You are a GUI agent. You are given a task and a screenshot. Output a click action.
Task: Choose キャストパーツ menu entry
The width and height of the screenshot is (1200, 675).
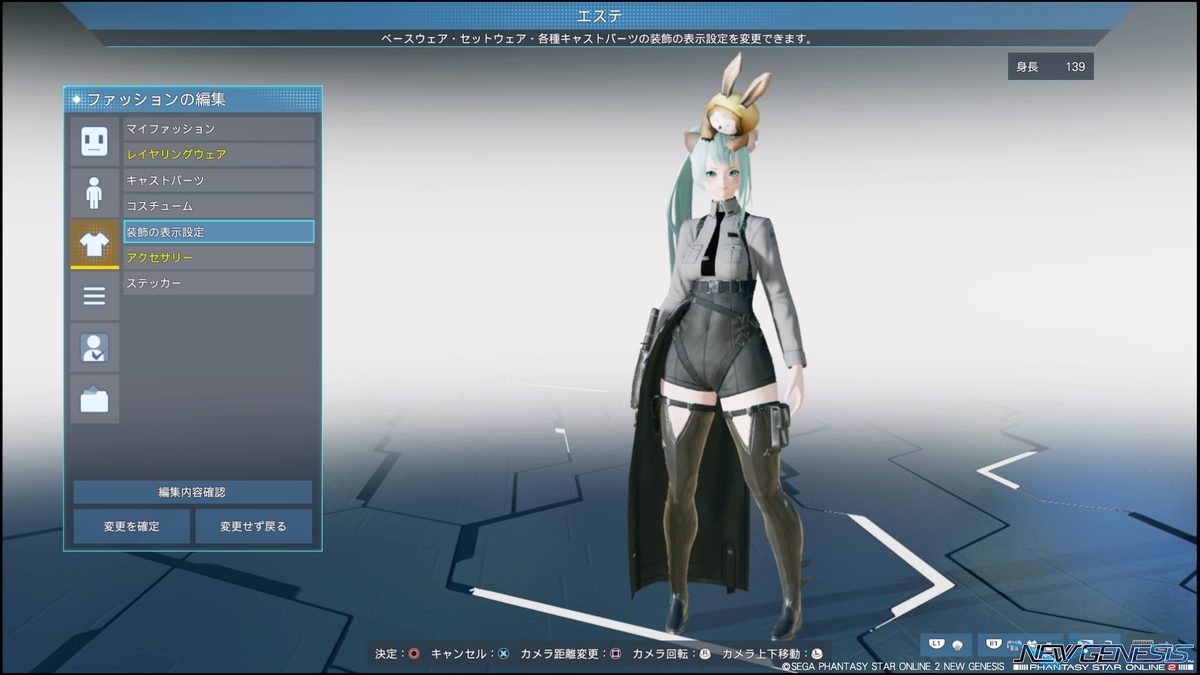tap(218, 181)
